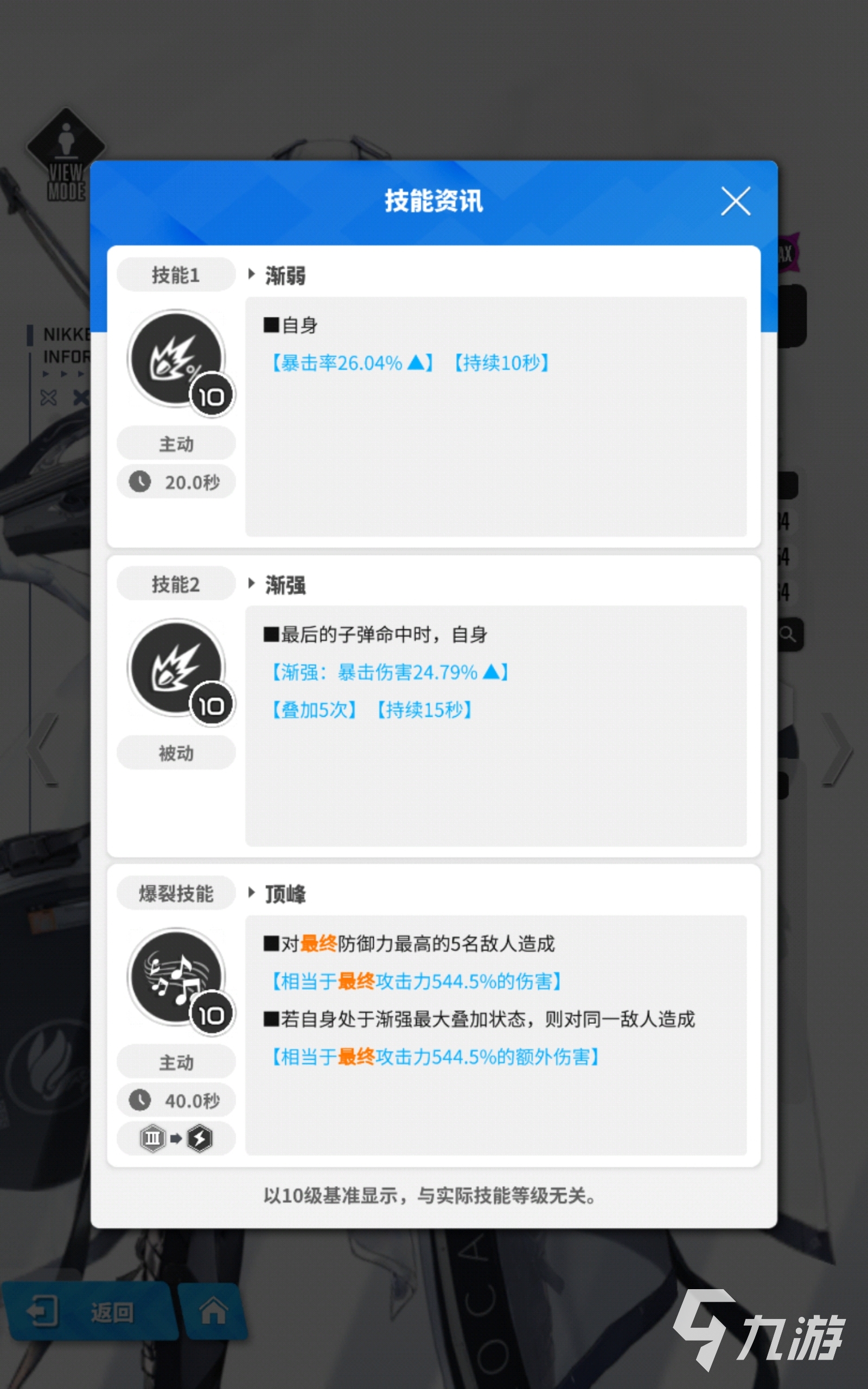Click the home icon button
Image resolution: width=868 pixels, height=1389 pixels.
point(213,1311)
